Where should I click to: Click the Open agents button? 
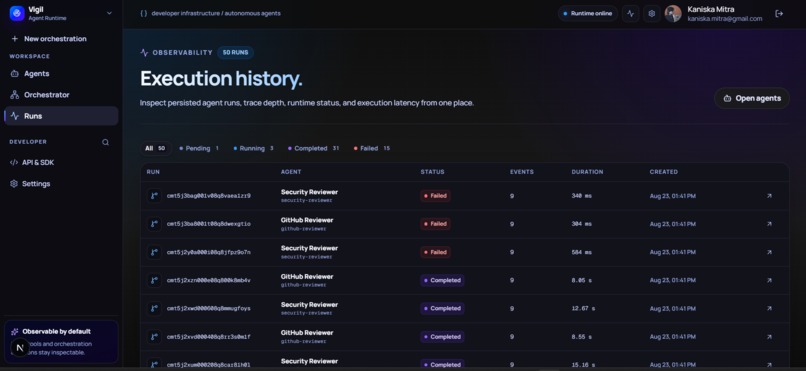[752, 98]
